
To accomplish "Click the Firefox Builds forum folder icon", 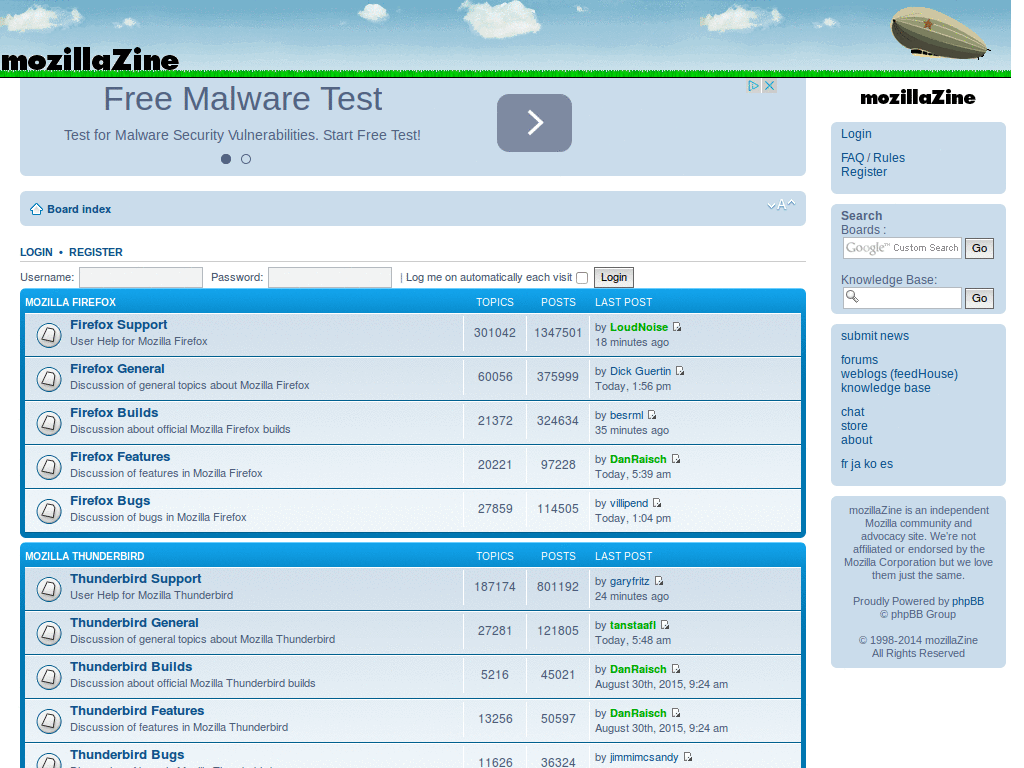I will click(x=48, y=423).
